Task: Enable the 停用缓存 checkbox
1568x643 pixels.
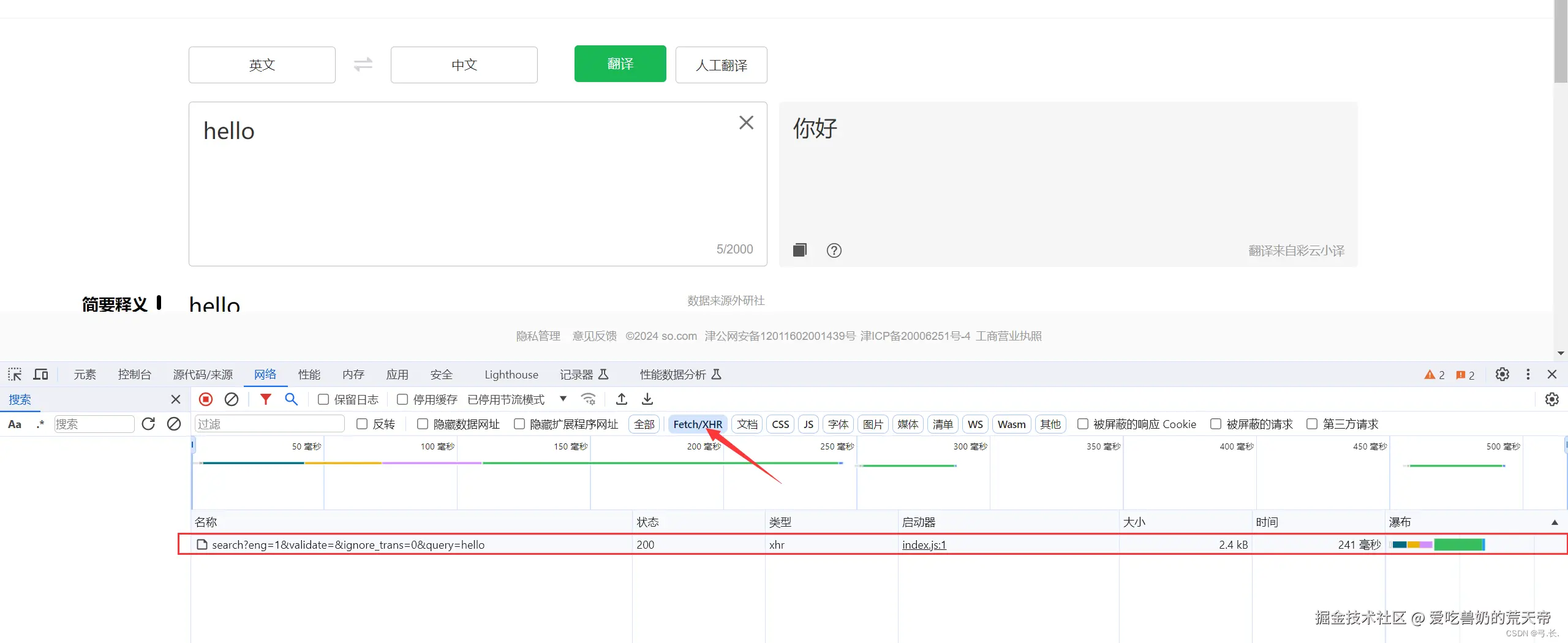Action: point(402,399)
